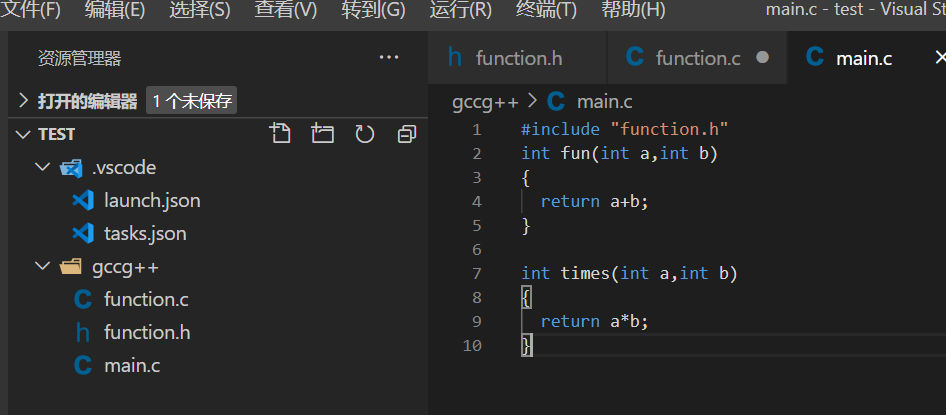Open the 选择(S) menu

[x=200, y=10]
